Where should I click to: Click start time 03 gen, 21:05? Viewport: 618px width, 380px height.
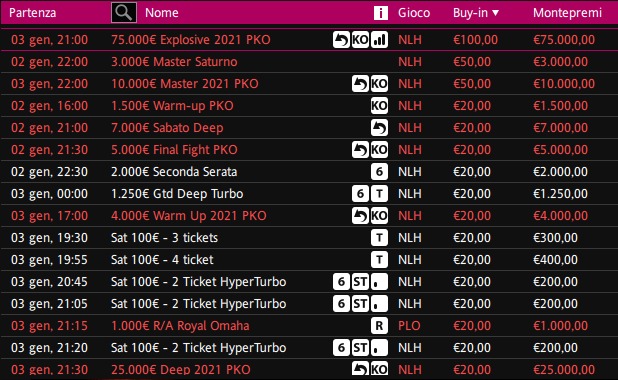49,304
